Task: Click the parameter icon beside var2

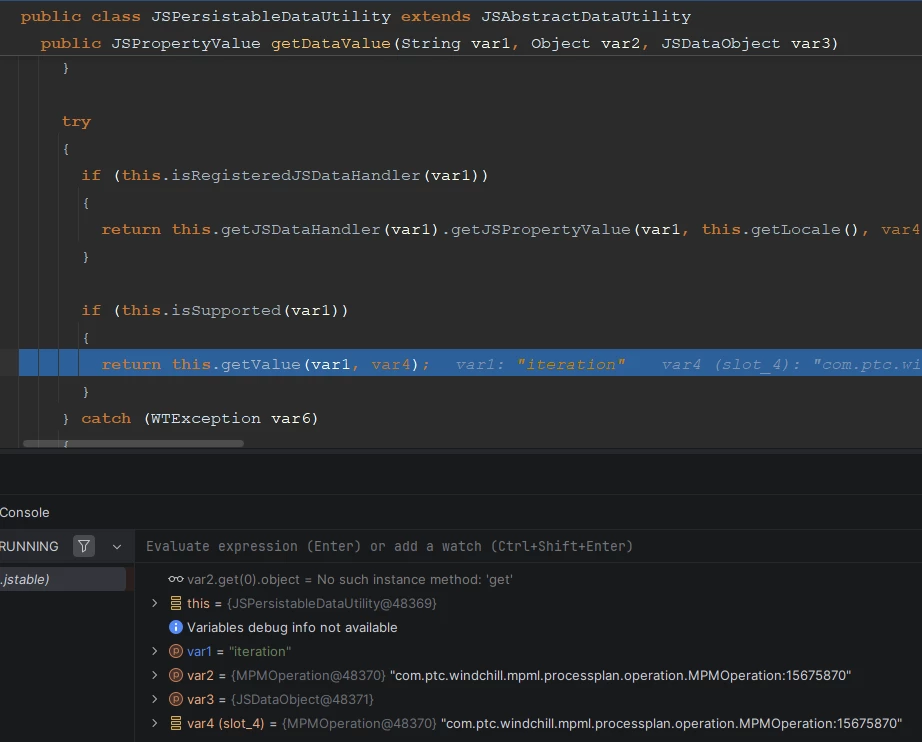Action: pyautogui.click(x=175, y=676)
